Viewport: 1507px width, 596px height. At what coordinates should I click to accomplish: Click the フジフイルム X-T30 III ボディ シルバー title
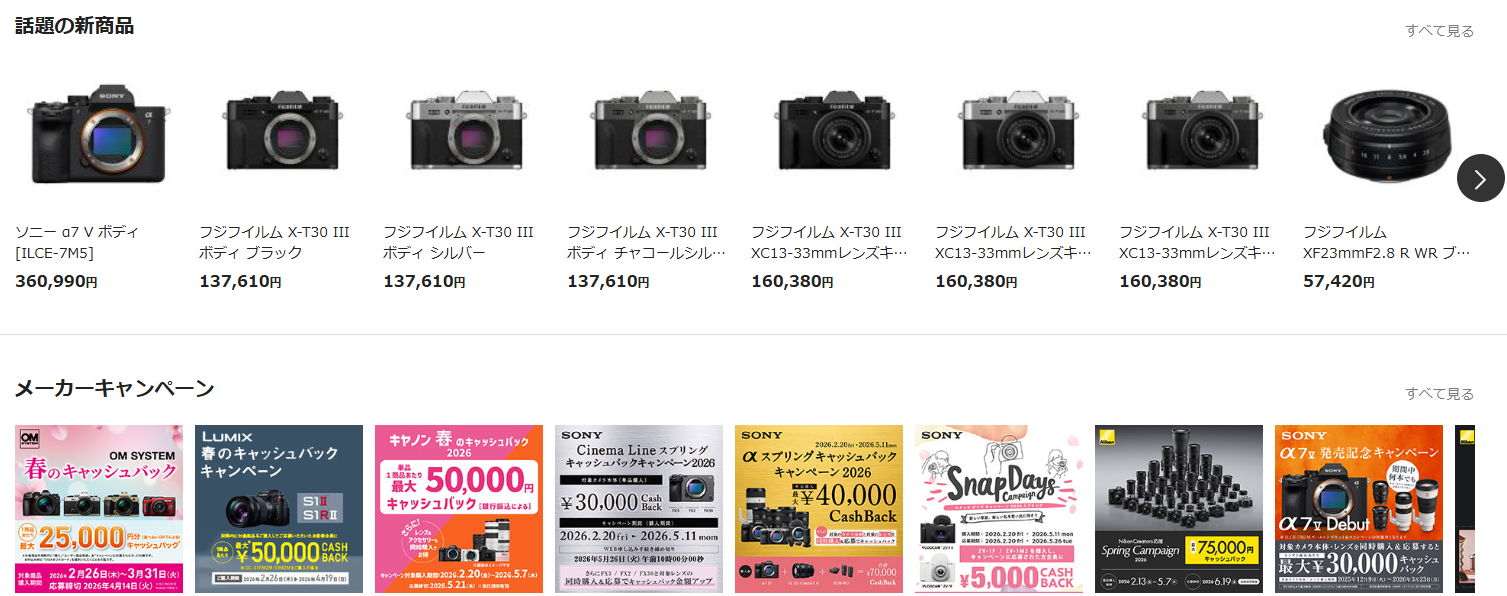(x=458, y=242)
